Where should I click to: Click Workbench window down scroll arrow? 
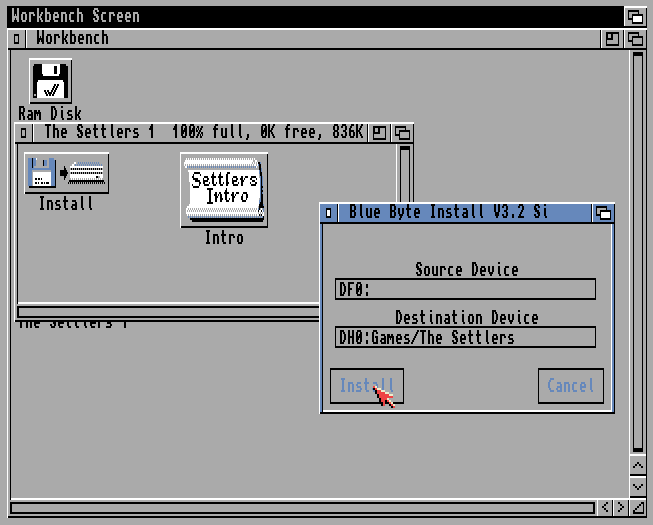tap(638, 486)
